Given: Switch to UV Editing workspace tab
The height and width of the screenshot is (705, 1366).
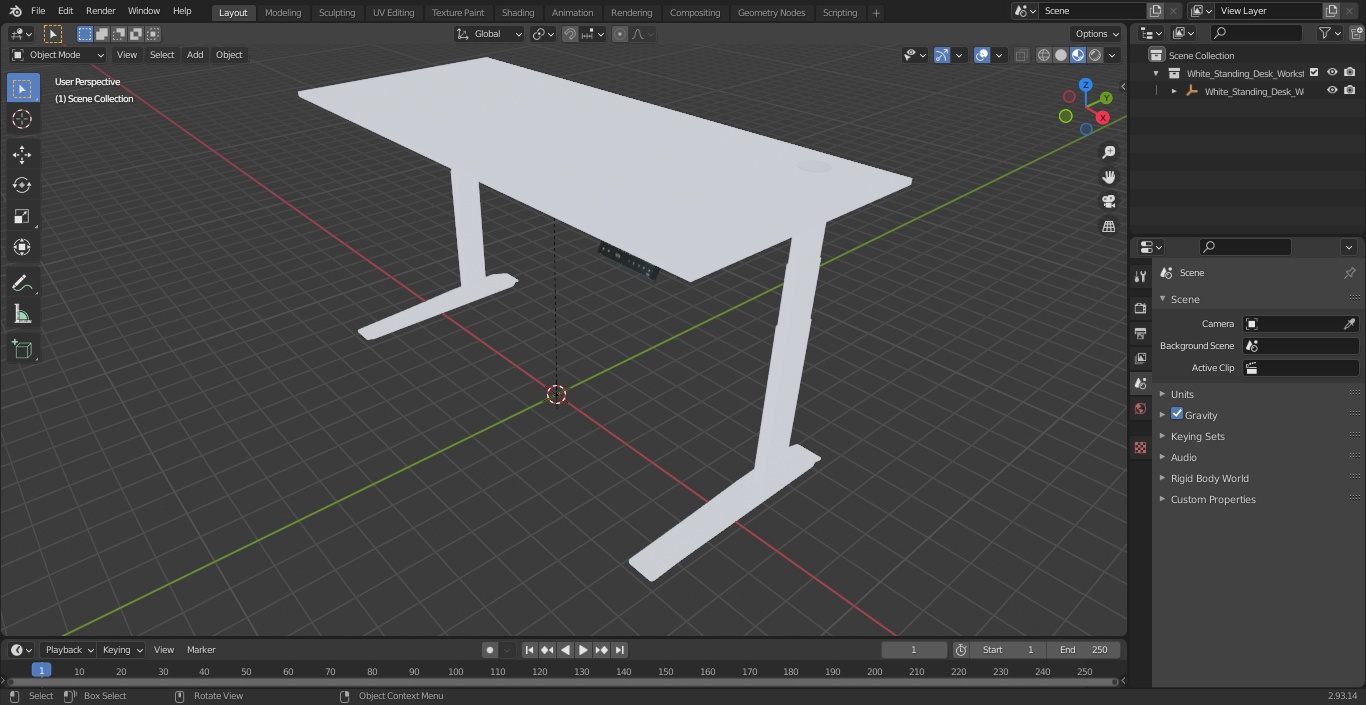Looking at the screenshot, I should point(393,13).
